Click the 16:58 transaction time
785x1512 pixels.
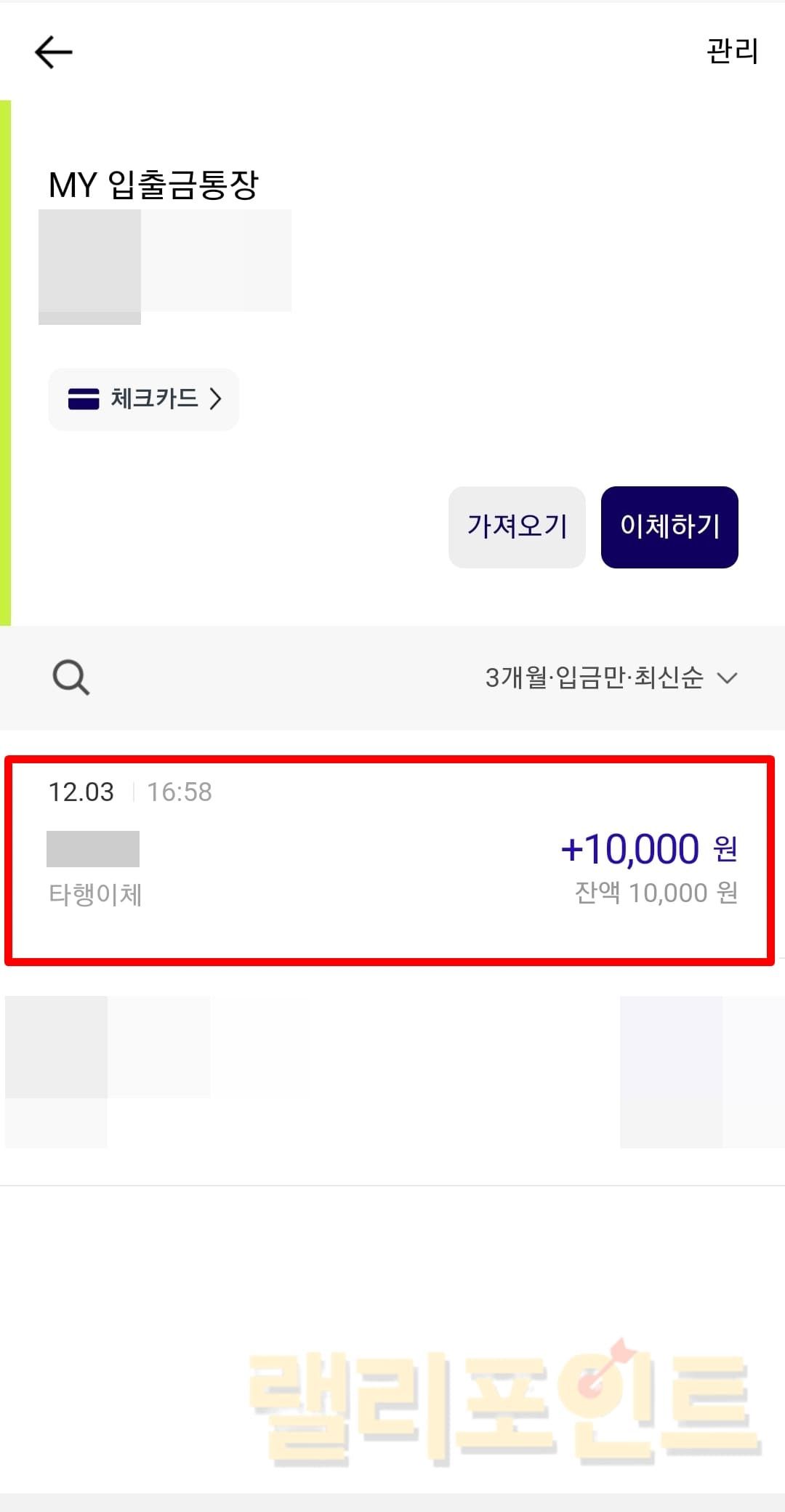click(180, 792)
